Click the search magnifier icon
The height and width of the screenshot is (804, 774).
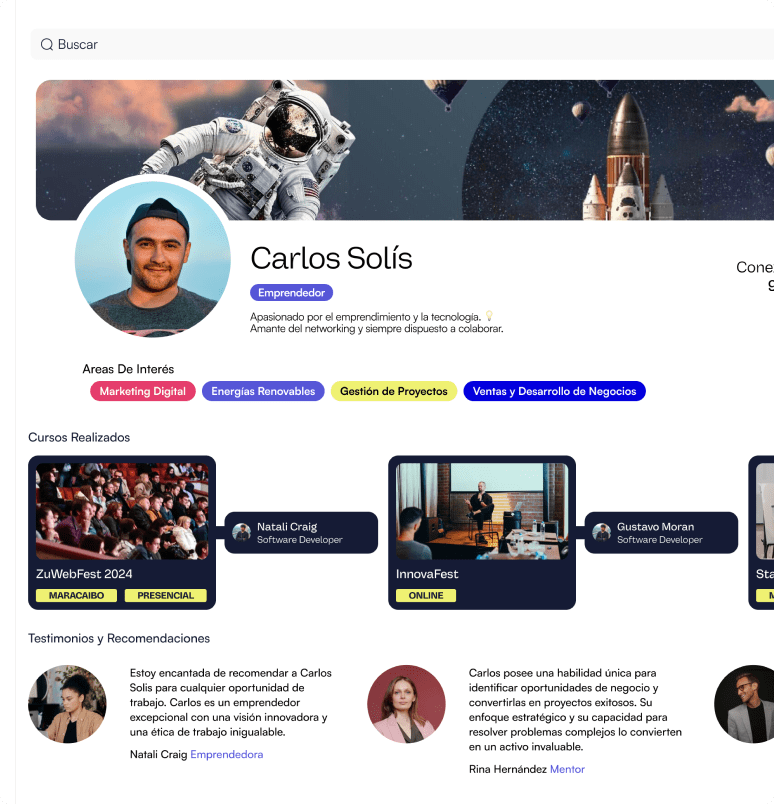[x=47, y=45]
